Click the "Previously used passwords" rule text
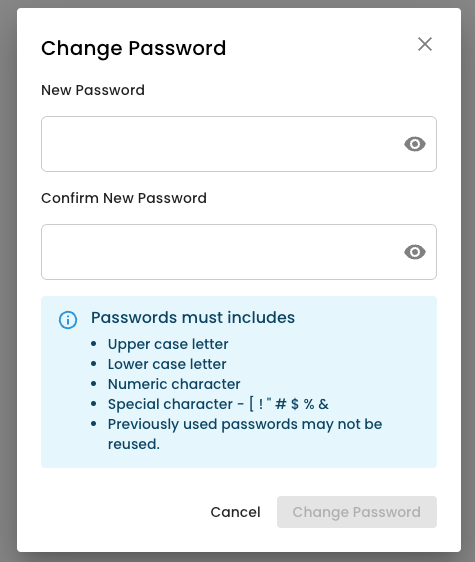Screen dimensions: 475x562 click(x=245, y=434)
